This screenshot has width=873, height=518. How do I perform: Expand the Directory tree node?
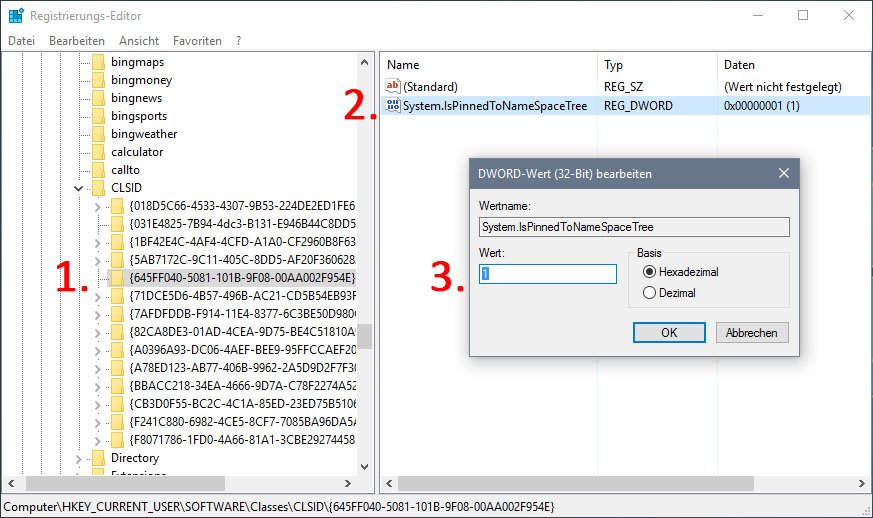point(78,458)
